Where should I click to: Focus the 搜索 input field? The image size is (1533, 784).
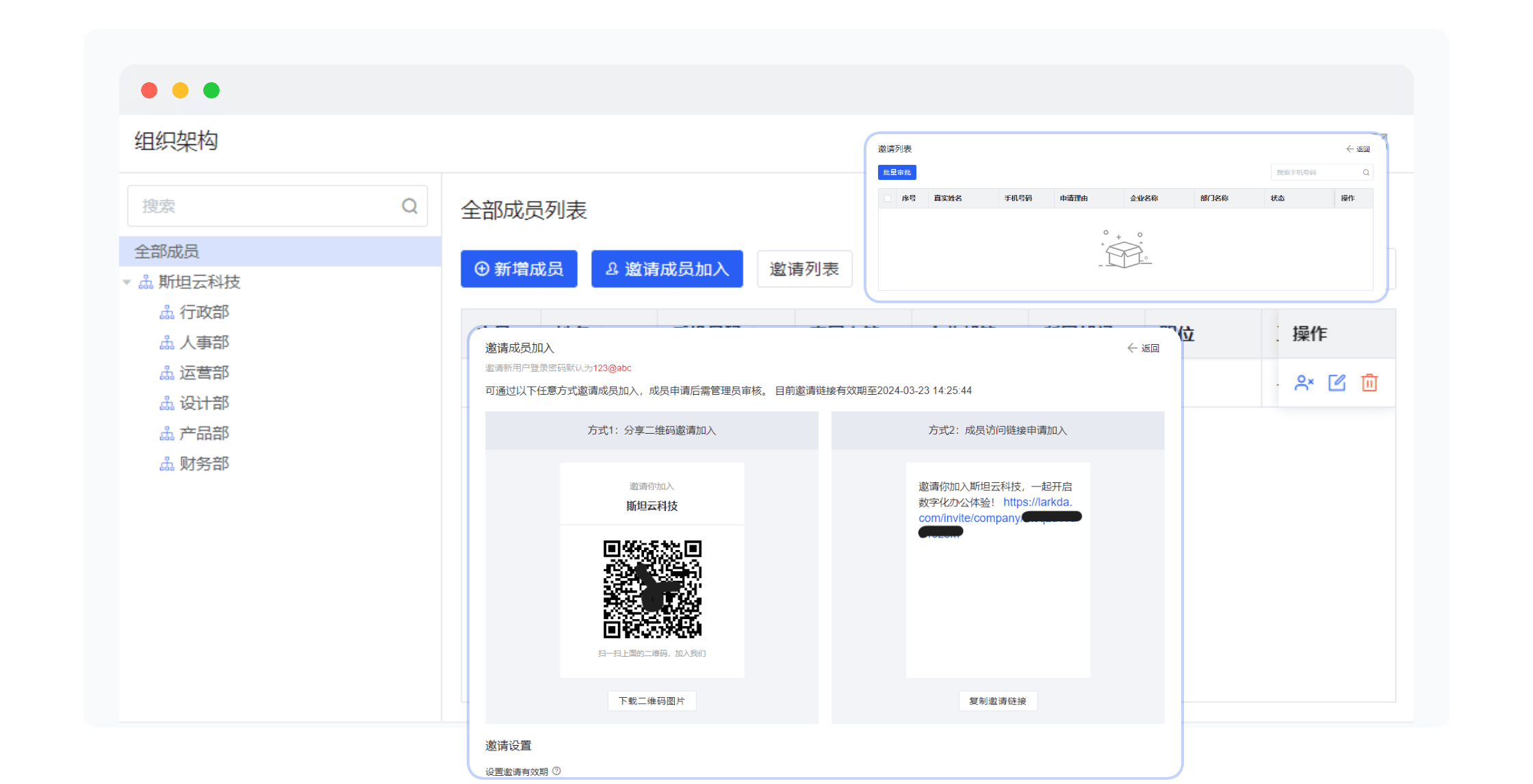point(277,206)
